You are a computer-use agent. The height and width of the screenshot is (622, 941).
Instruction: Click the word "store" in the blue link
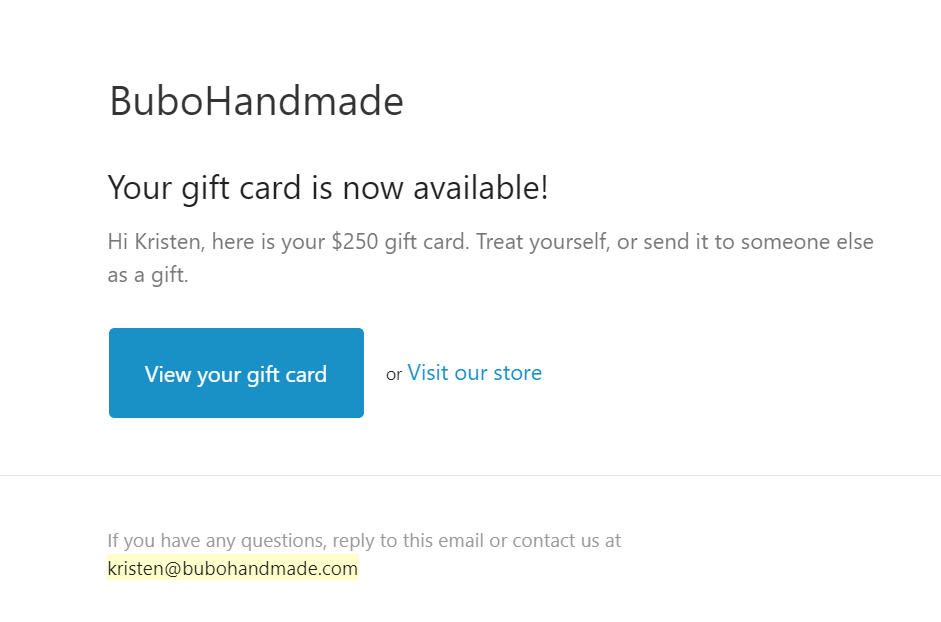pyautogui.click(x=517, y=373)
